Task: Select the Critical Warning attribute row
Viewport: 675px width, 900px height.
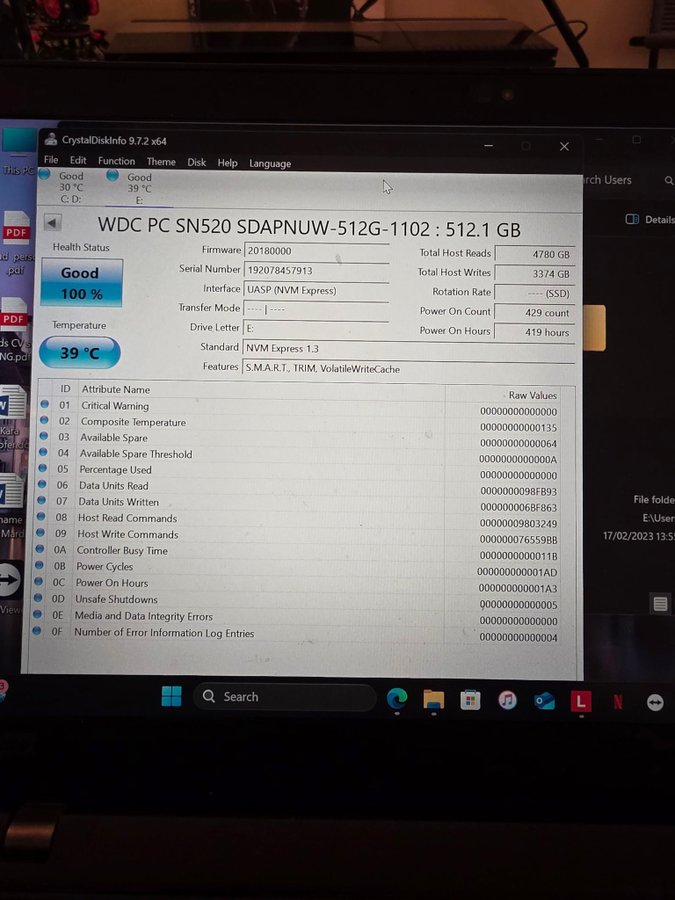Action: (114, 406)
